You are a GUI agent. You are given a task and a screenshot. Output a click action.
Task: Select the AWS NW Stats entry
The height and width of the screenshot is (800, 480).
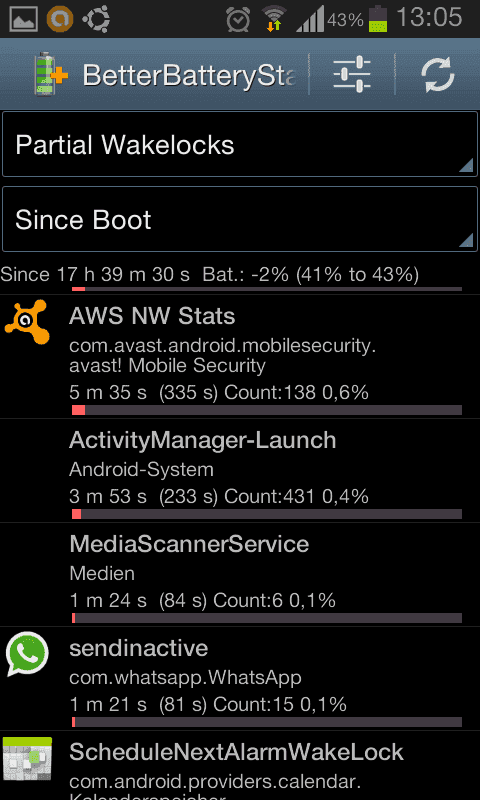(240, 357)
